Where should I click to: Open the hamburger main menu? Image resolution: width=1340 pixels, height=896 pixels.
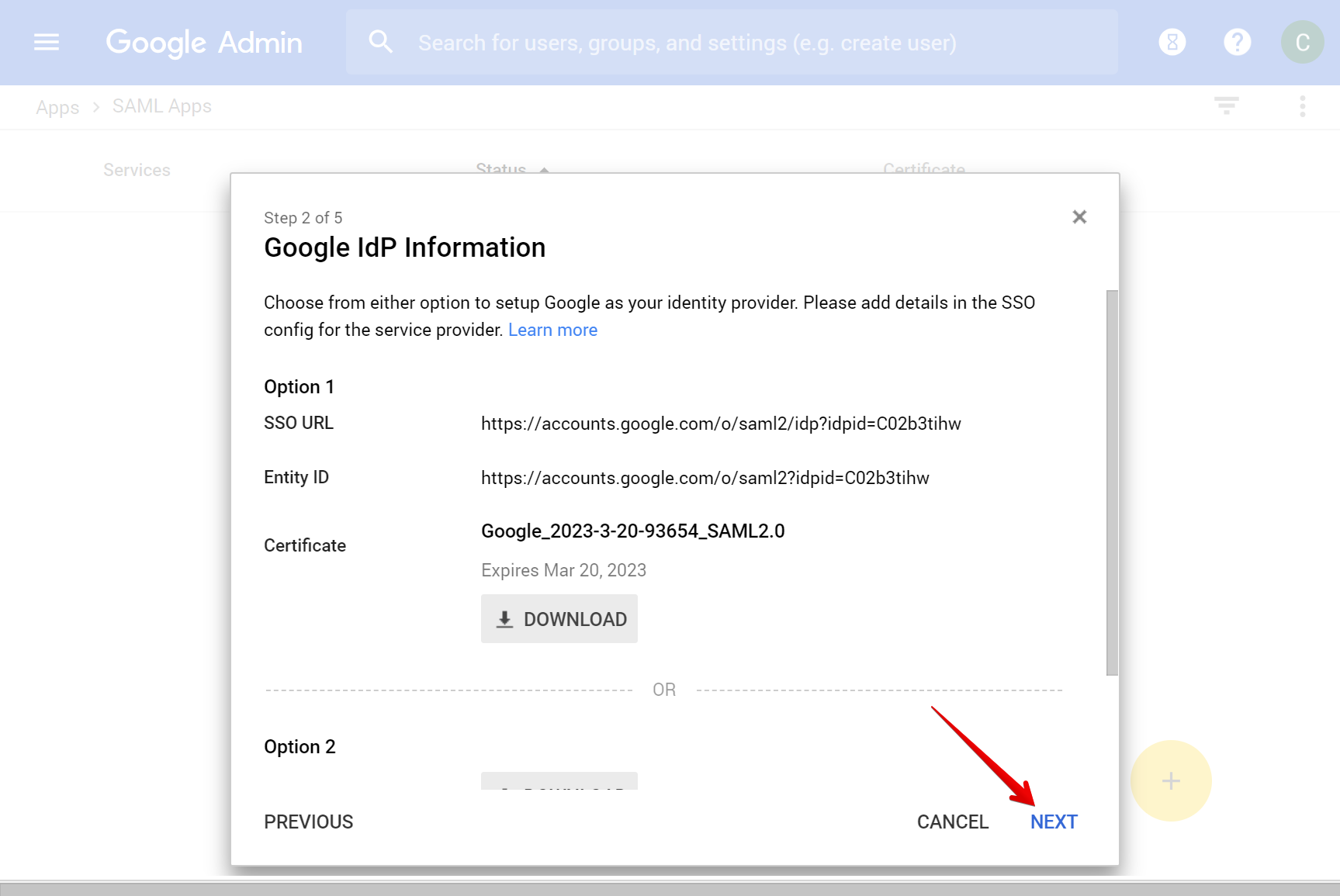[47, 42]
